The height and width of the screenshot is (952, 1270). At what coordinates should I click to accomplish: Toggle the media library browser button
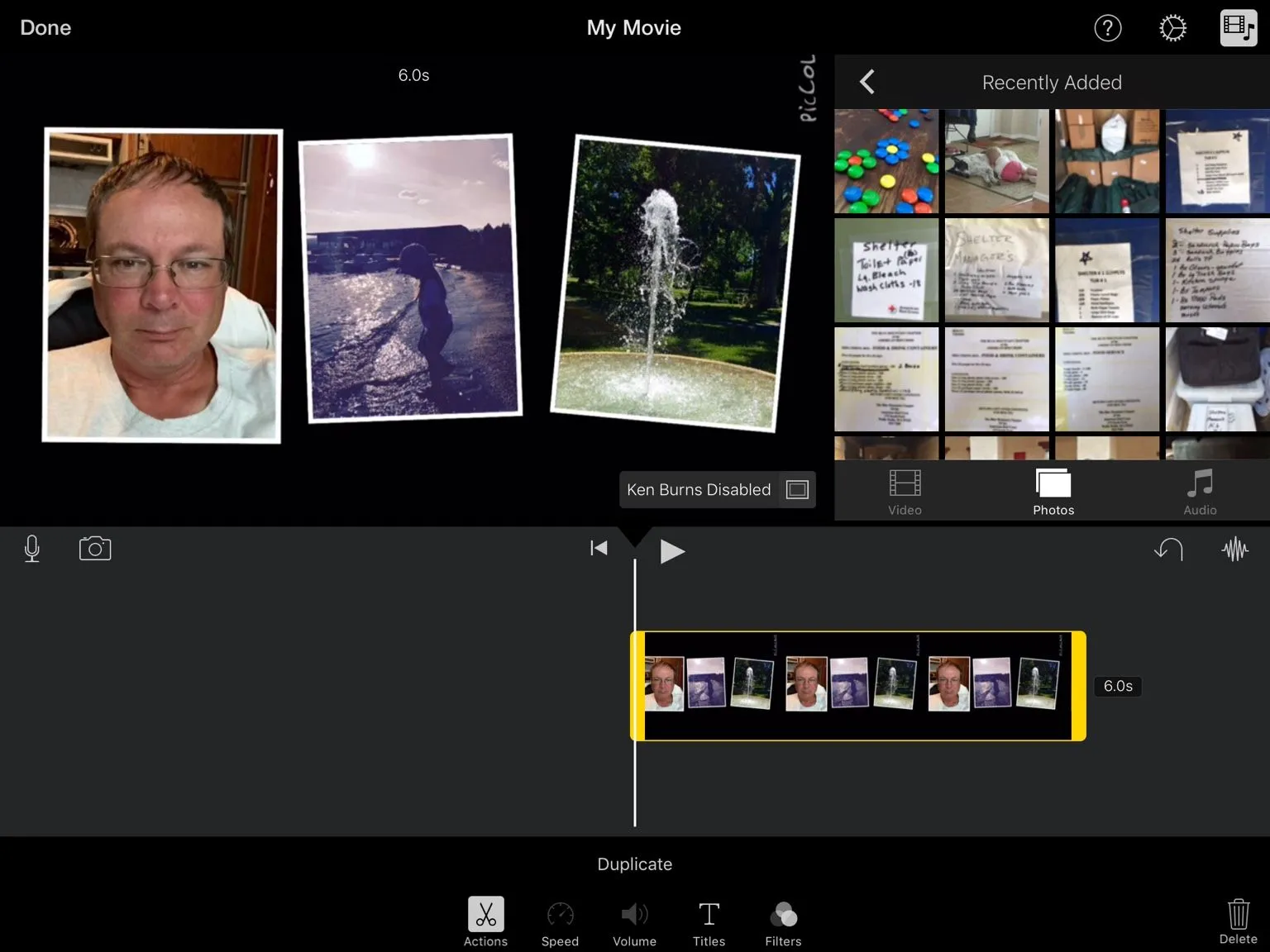[x=1238, y=28]
